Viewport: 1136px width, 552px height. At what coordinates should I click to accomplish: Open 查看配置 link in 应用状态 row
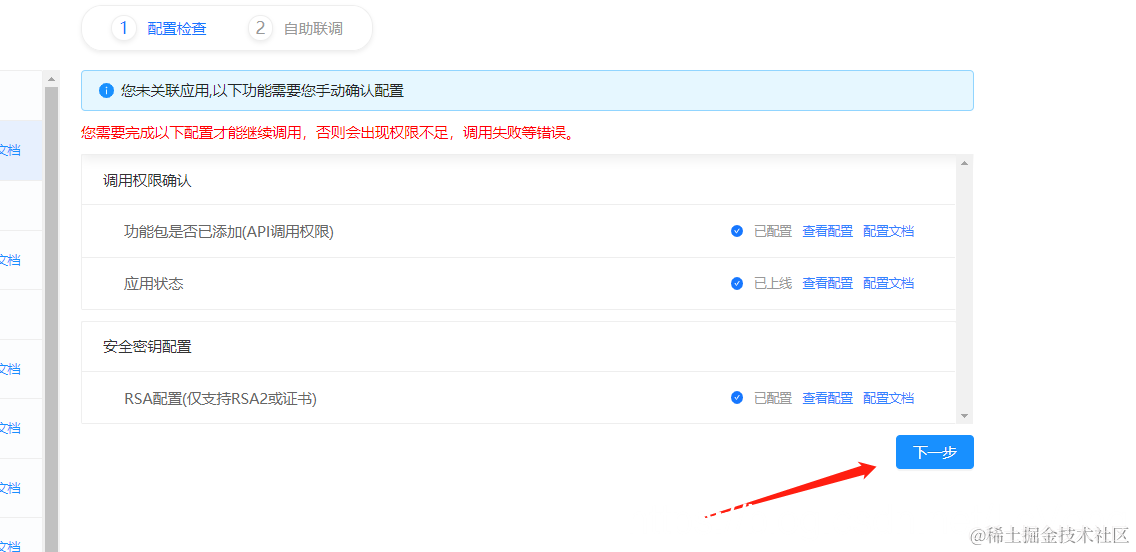click(827, 283)
